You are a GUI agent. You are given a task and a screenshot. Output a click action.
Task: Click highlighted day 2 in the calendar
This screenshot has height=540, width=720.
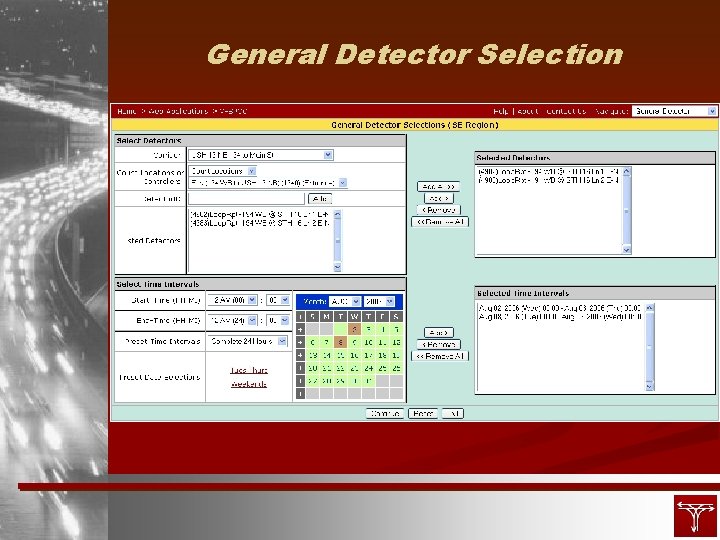[x=354, y=329]
